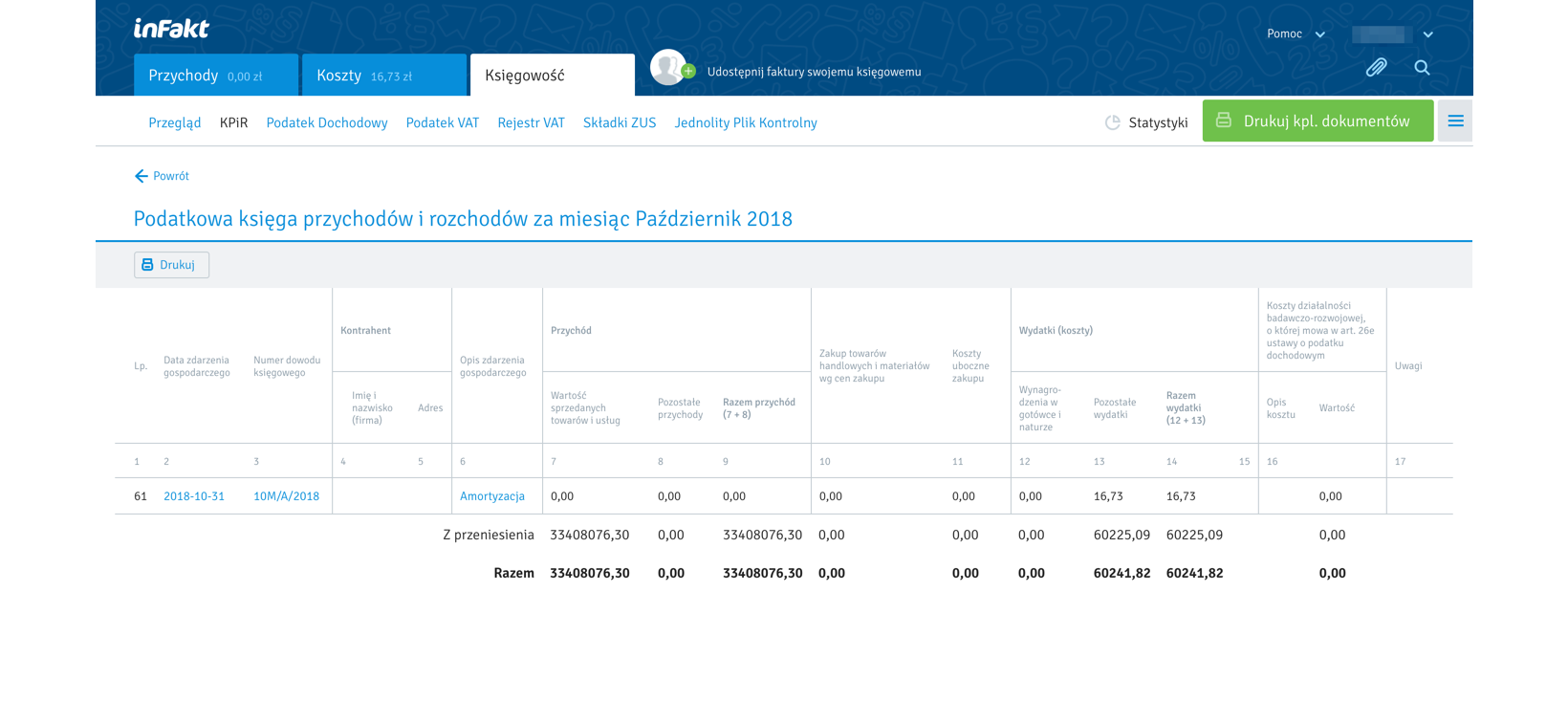1568x723 pixels.
Task: Open Podatek Dochodowy section
Action: 327,122
